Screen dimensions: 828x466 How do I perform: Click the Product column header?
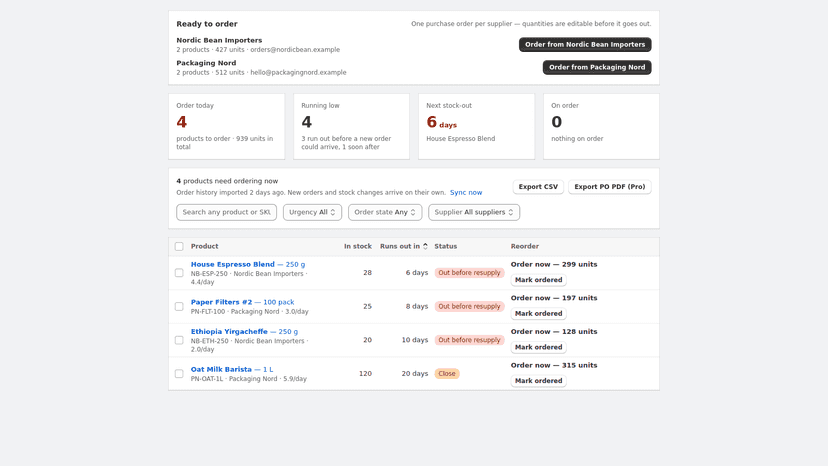pos(204,246)
